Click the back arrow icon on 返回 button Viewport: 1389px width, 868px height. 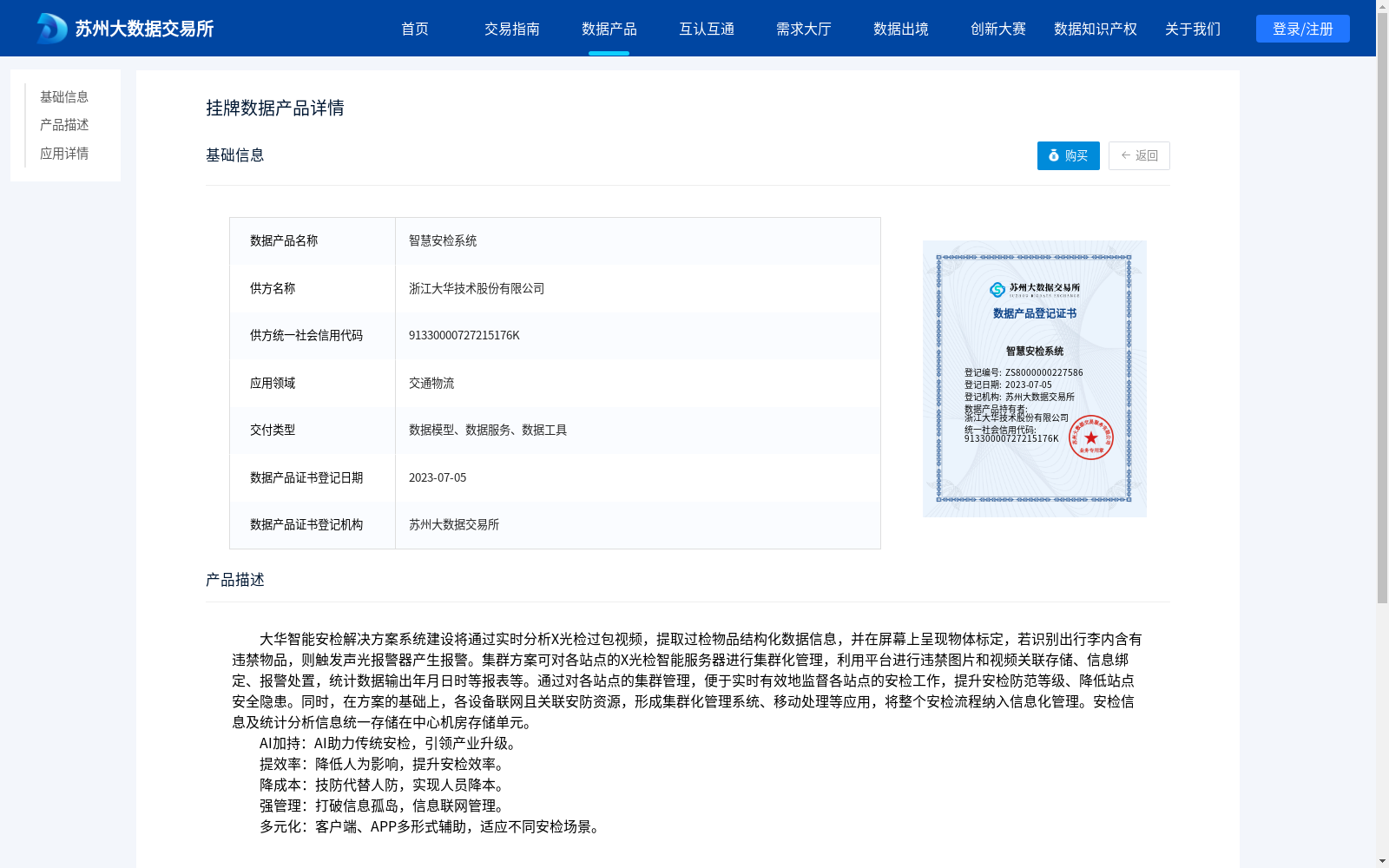(x=1126, y=155)
